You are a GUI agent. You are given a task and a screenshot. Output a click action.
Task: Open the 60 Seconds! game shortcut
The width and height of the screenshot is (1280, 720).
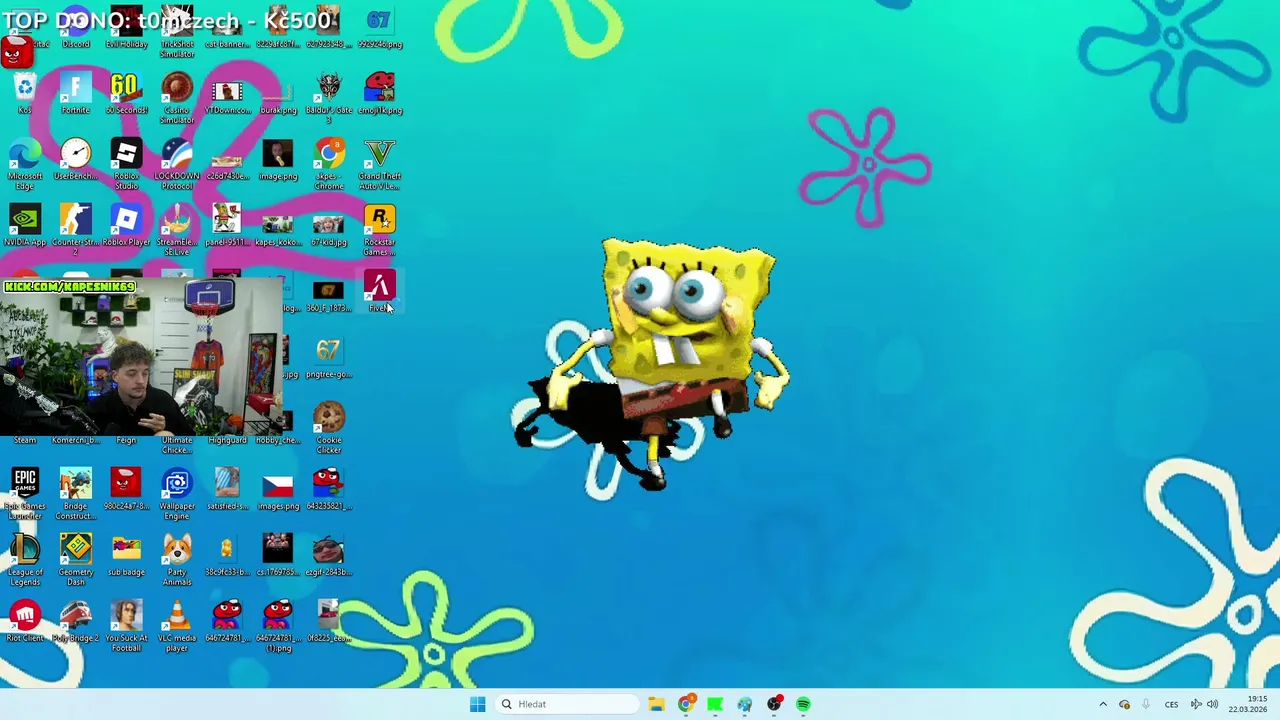pos(126,94)
